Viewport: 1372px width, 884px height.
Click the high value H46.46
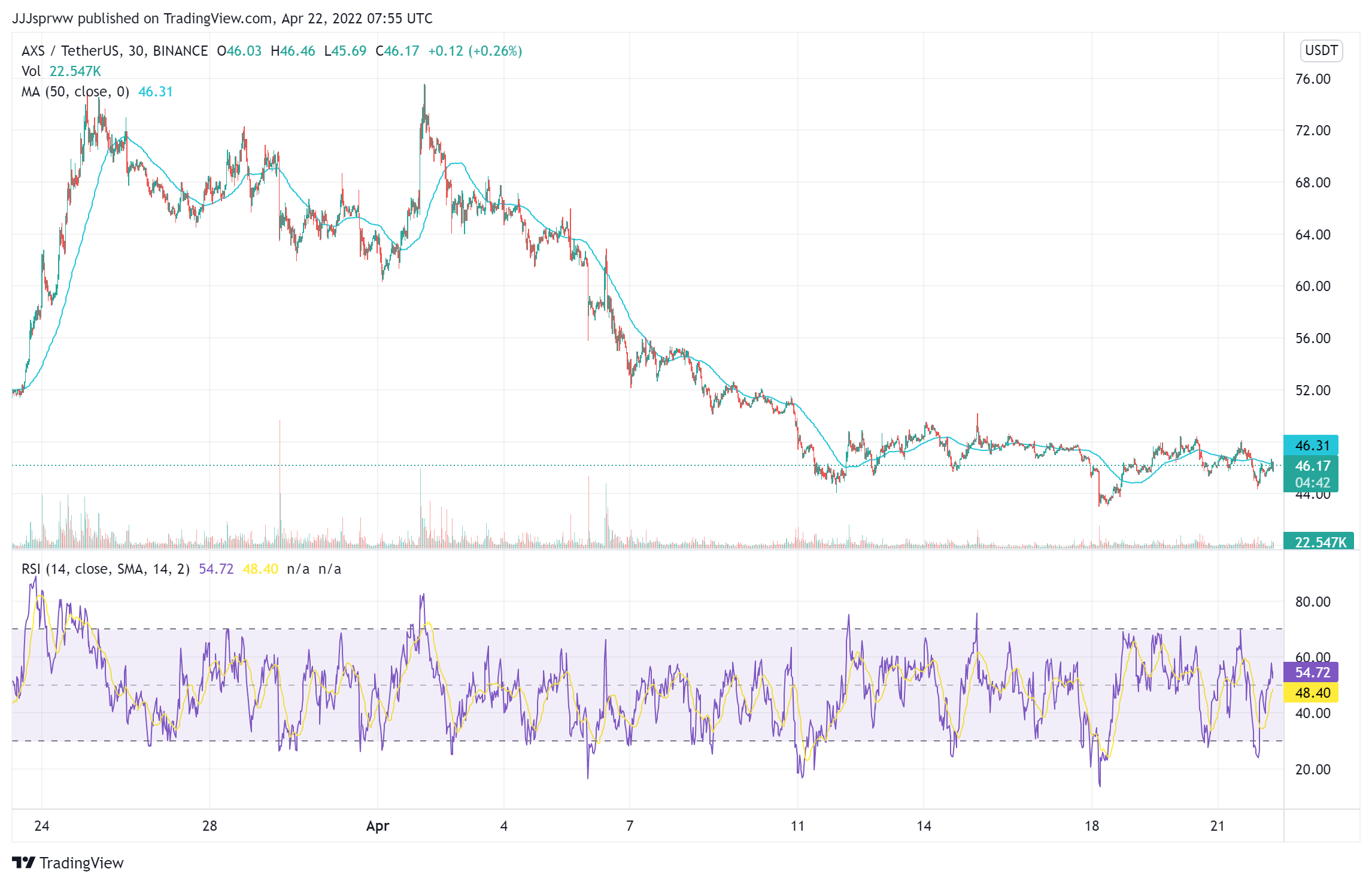tap(293, 51)
